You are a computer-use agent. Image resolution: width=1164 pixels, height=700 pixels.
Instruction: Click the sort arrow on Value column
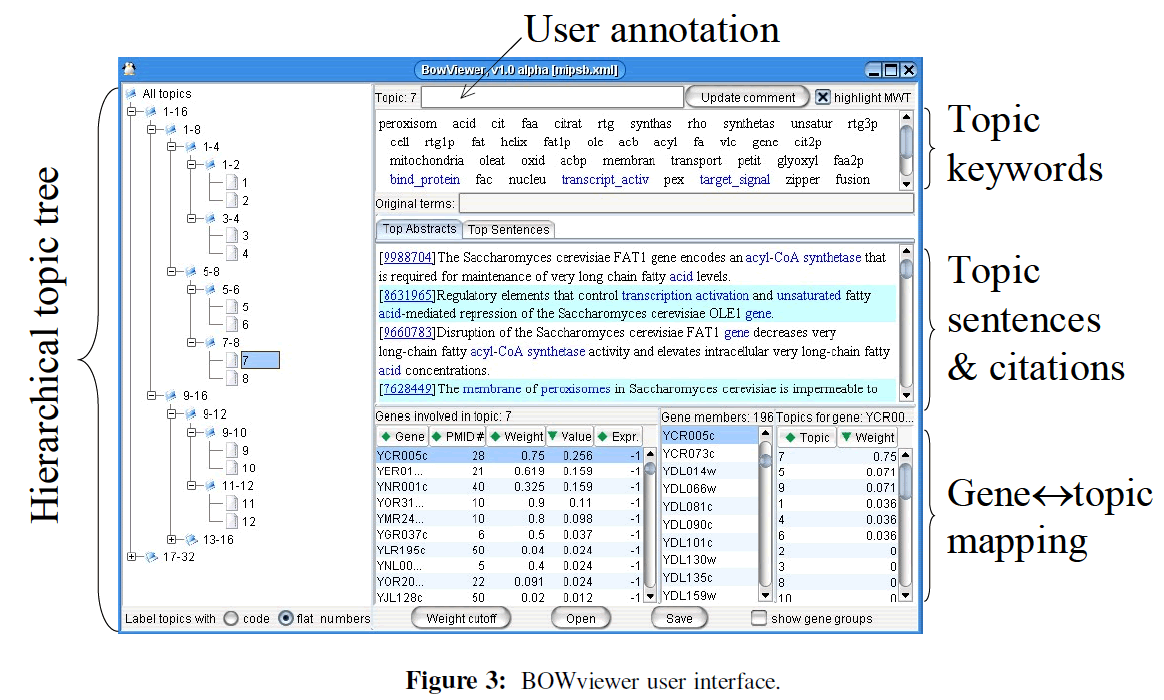(x=553, y=437)
